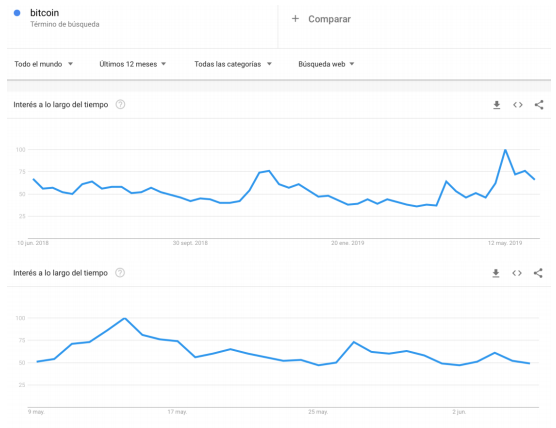Download the second interest chart data

pos(496,273)
